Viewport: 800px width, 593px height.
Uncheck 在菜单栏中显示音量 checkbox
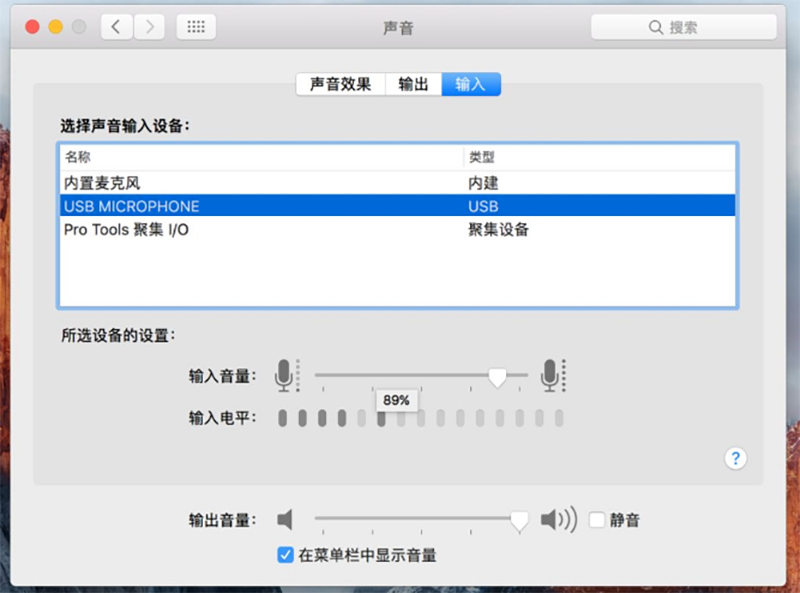pos(285,555)
